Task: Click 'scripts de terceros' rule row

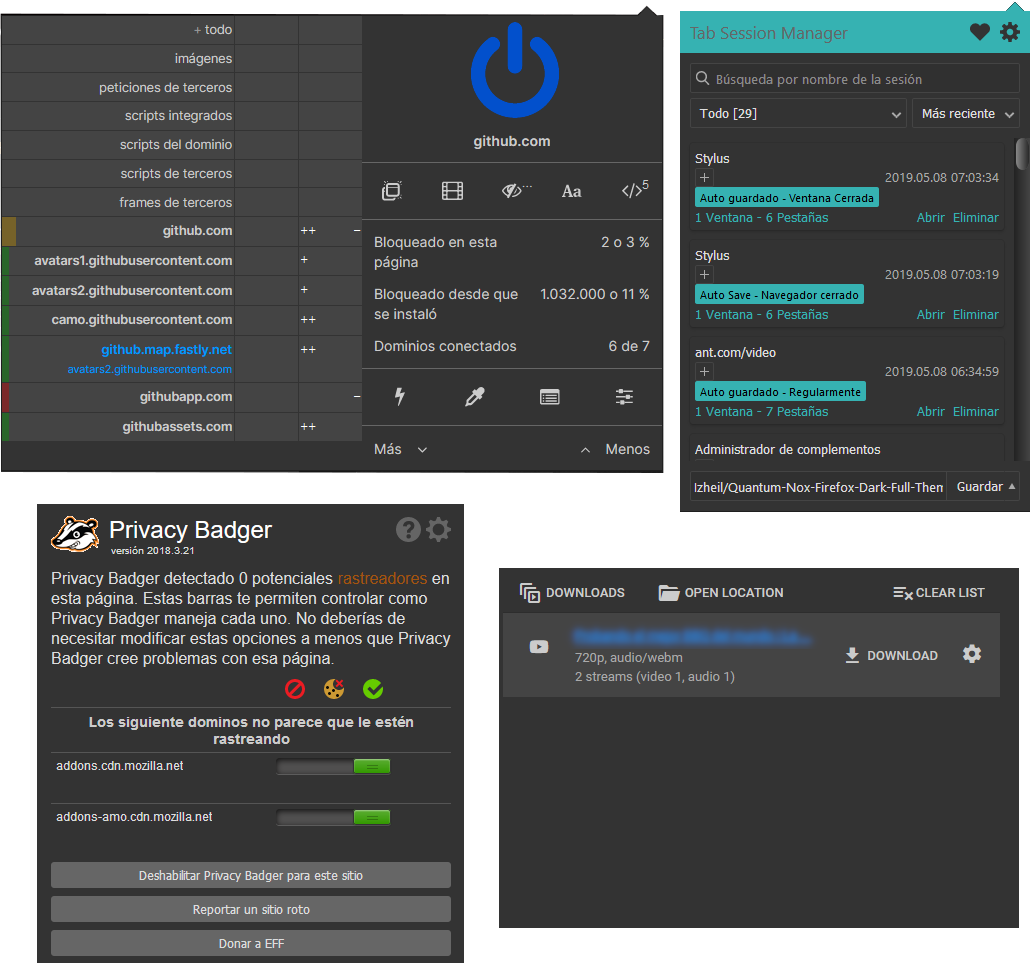Action: coord(182,174)
